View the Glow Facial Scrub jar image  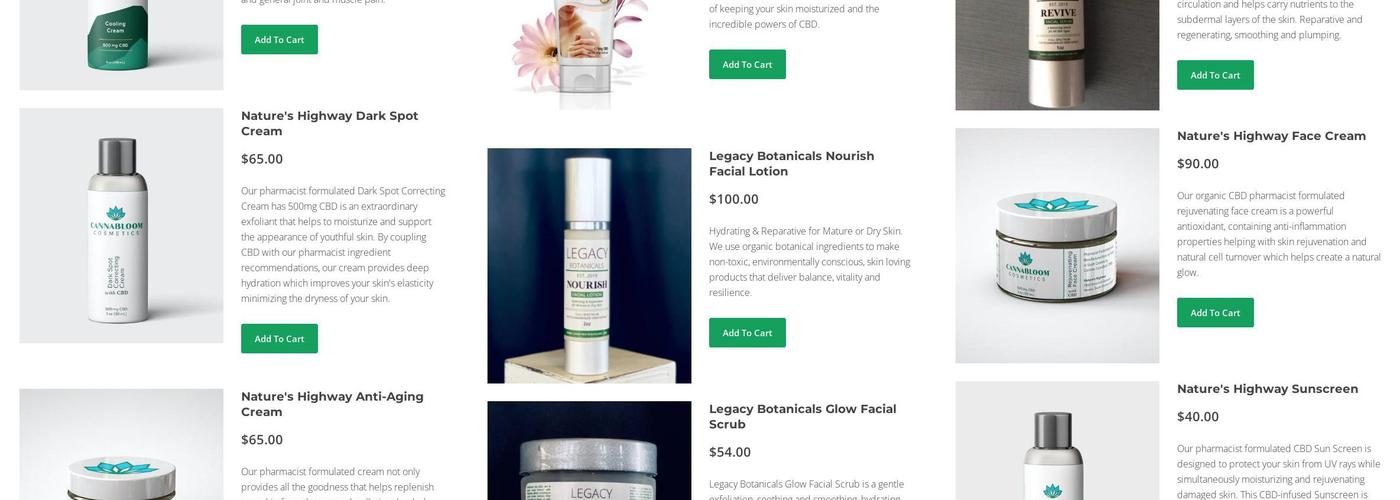click(589, 451)
